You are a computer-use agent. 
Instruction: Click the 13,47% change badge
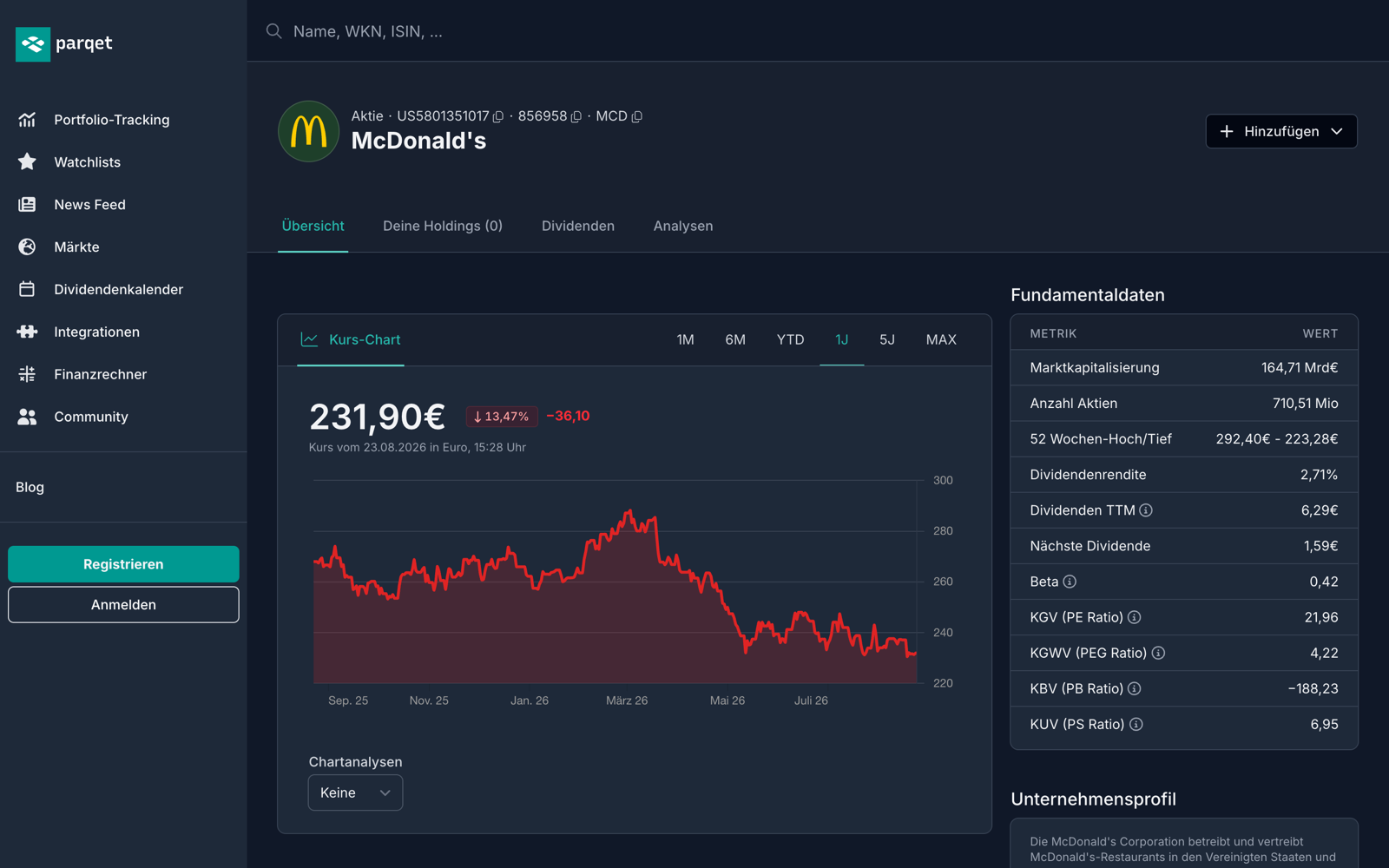pyautogui.click(x=502, y=417)
